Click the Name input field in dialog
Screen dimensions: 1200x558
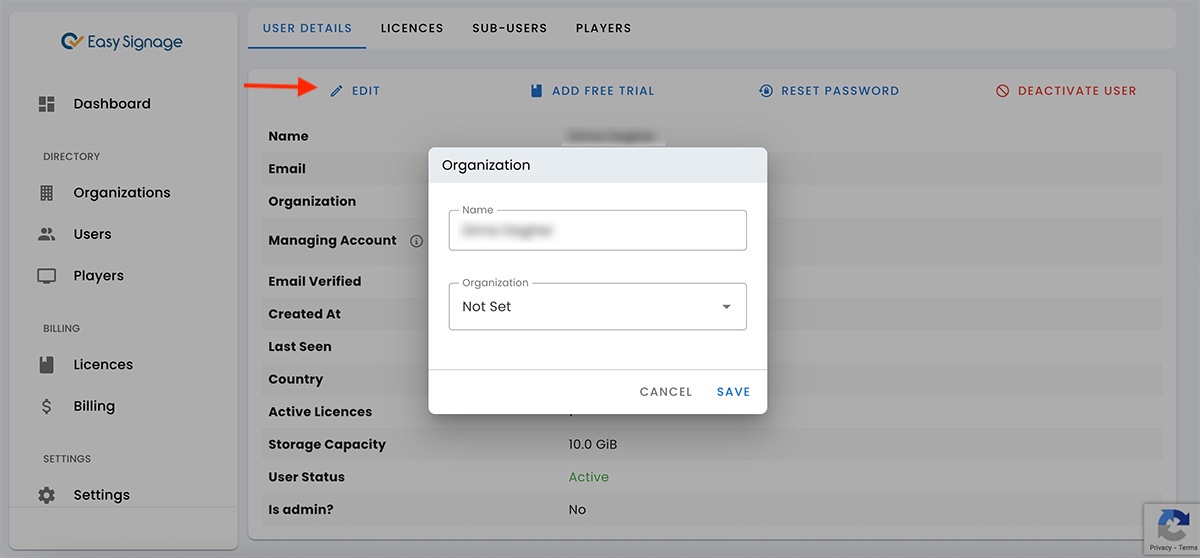(x=597, y=231)
